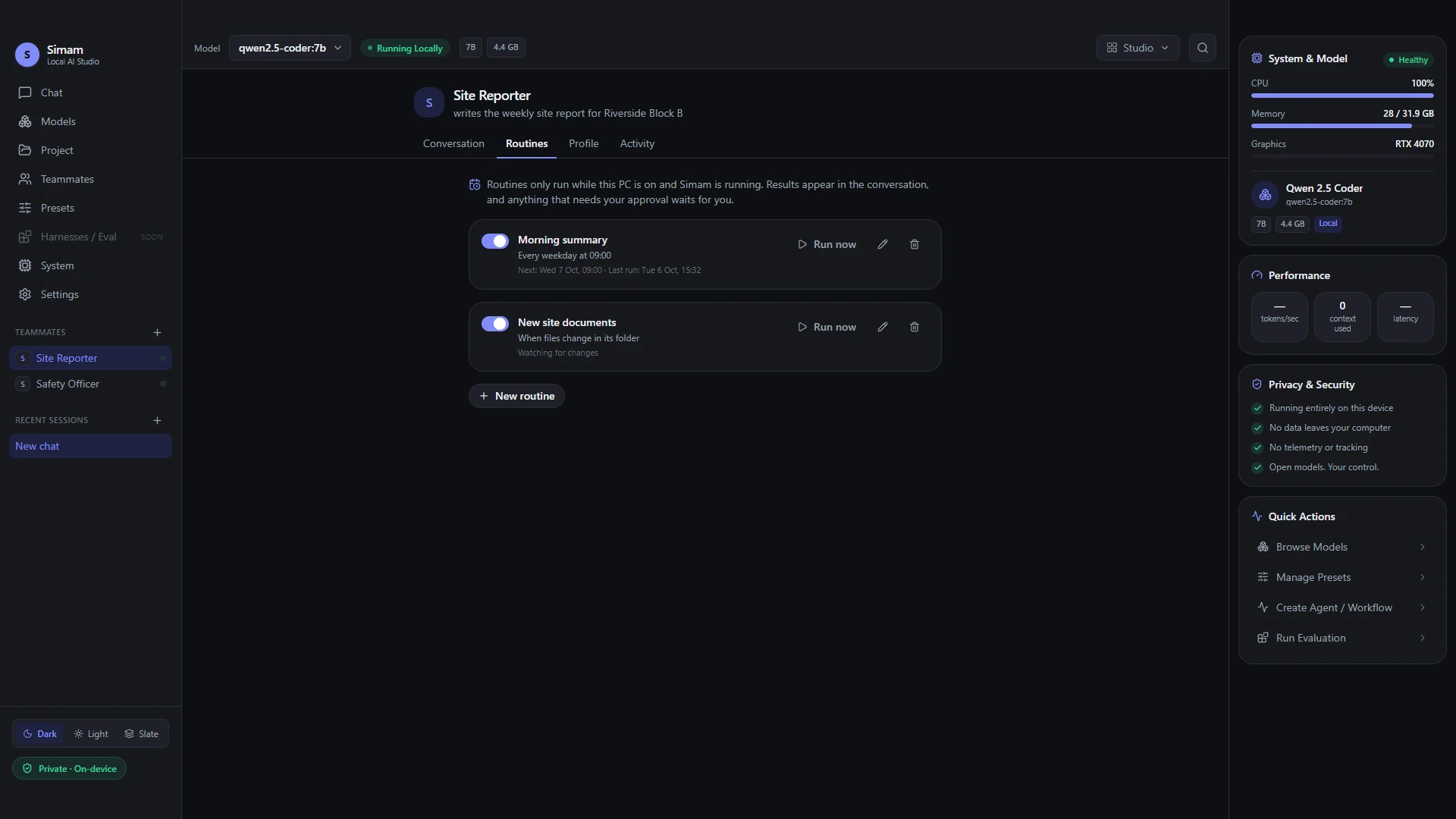
Task: Open Models in the sidebar
Action: [x=90, y=121]
